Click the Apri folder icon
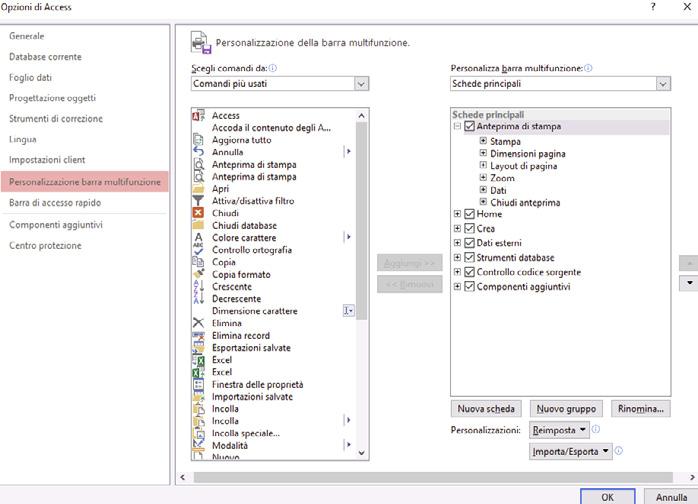 click(x=198, y=189)
